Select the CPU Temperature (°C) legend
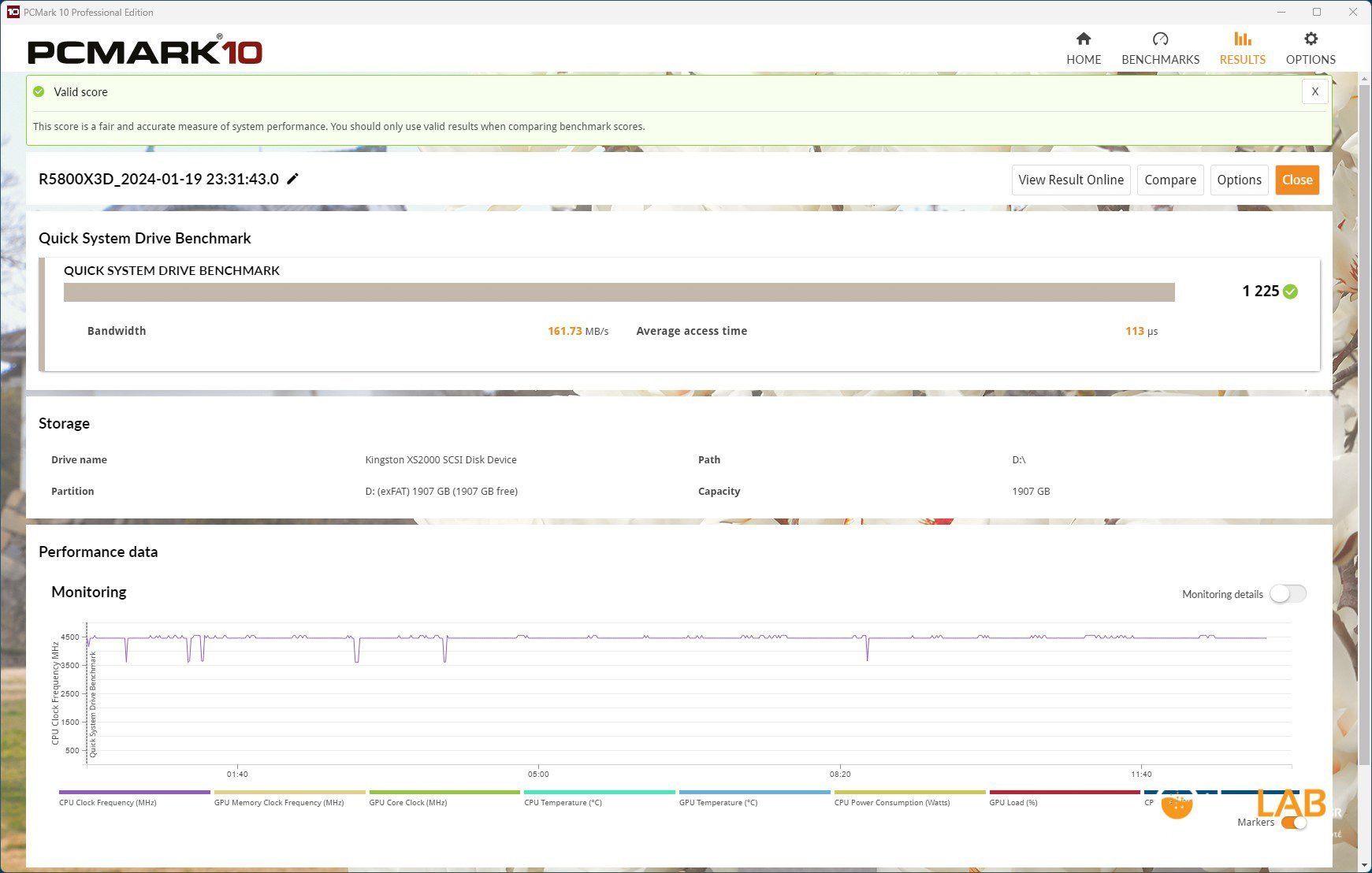The width and height of the screenshot is (1372, 873). (600, 798)
